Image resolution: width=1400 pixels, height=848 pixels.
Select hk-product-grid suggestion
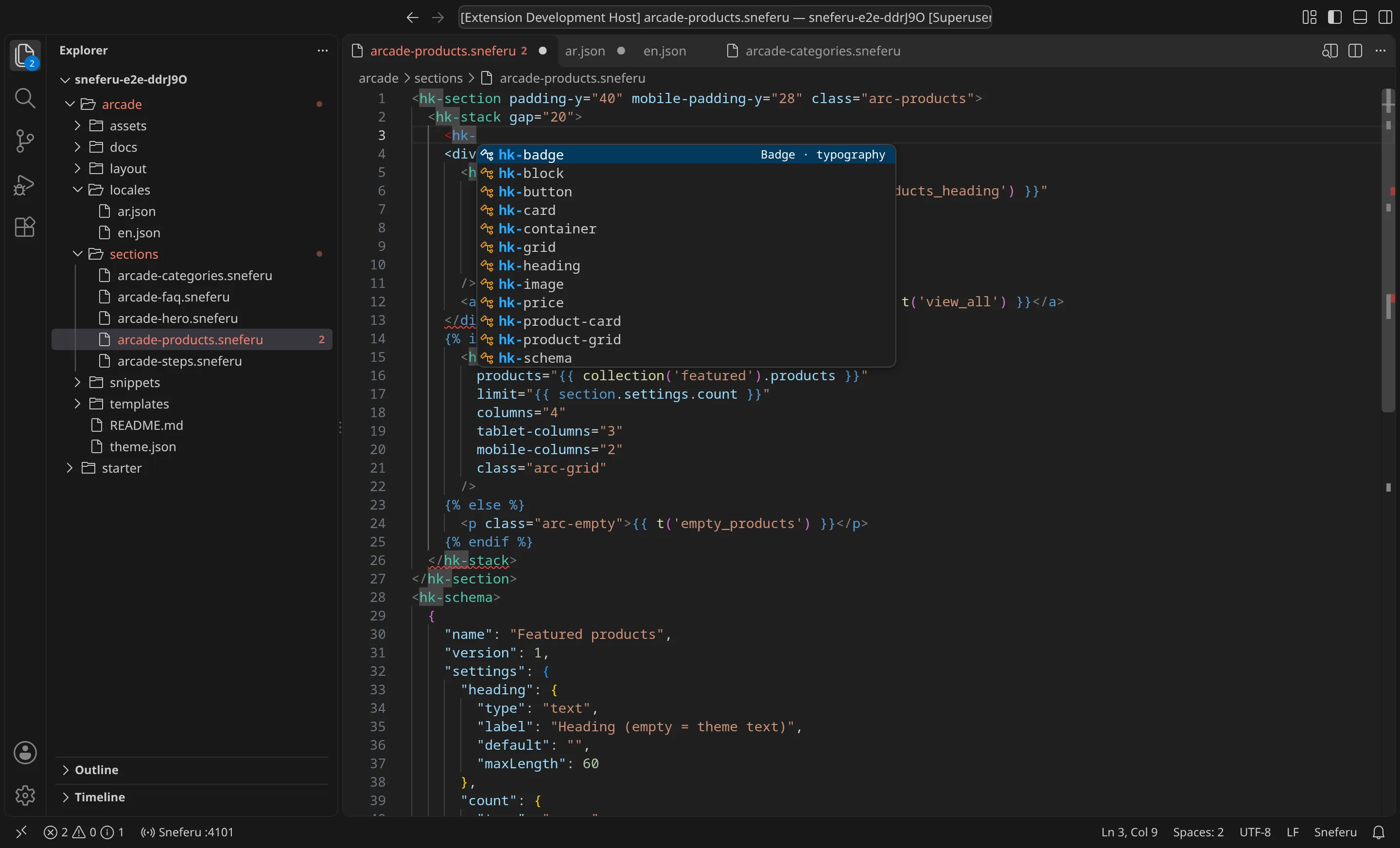(686, 339)
